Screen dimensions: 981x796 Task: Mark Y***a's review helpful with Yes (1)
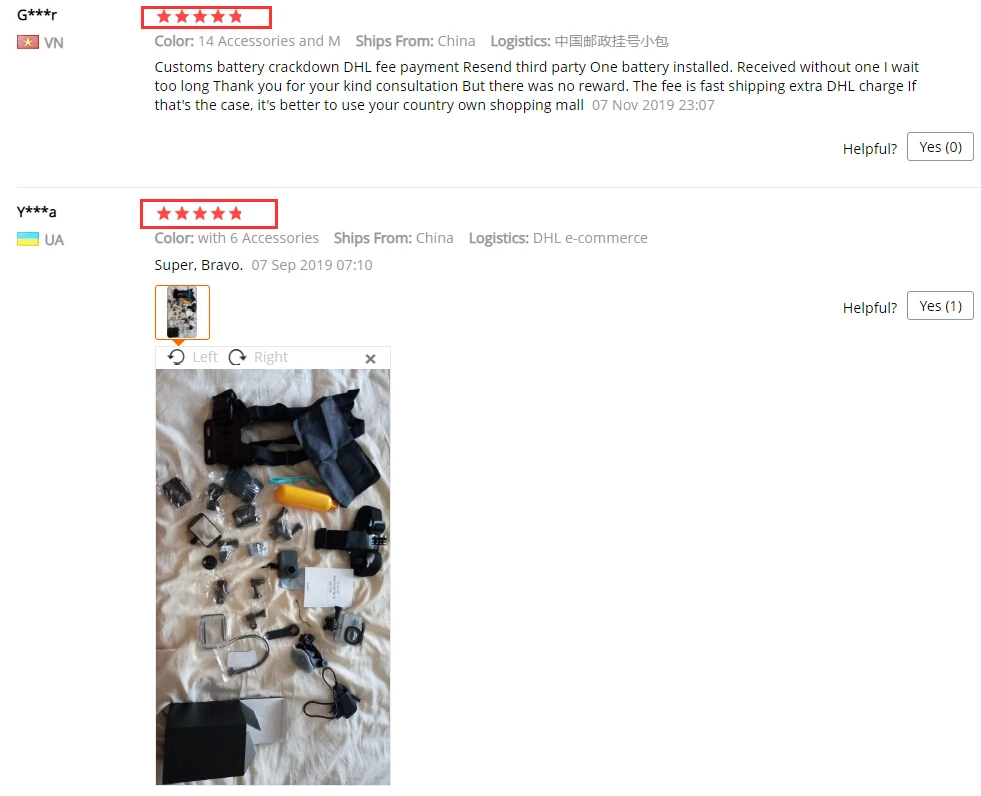[940, 306]
